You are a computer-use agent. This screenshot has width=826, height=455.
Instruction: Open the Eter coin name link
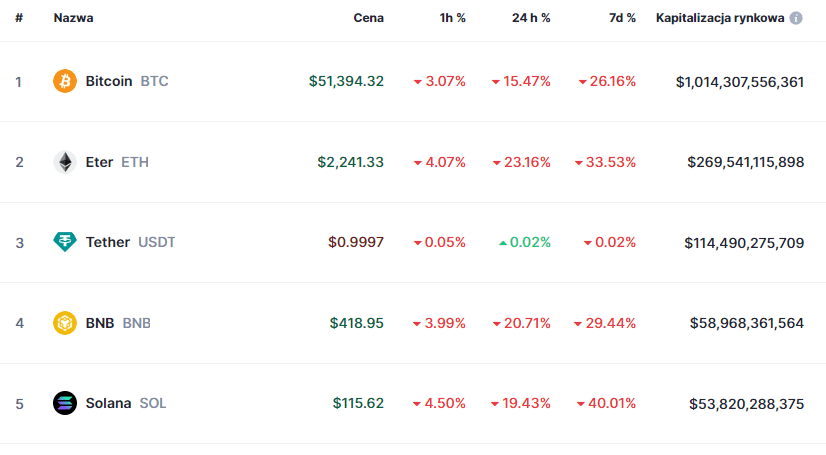pos(99,162)
